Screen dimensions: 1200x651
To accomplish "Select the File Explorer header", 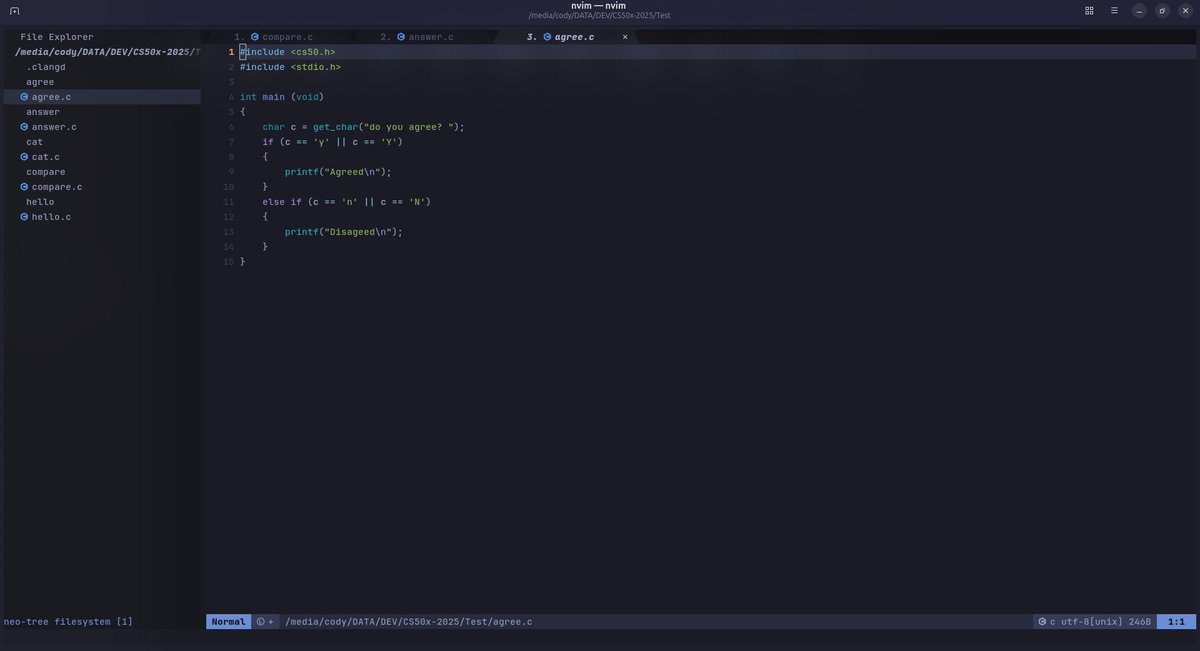I will pos(57,37).
